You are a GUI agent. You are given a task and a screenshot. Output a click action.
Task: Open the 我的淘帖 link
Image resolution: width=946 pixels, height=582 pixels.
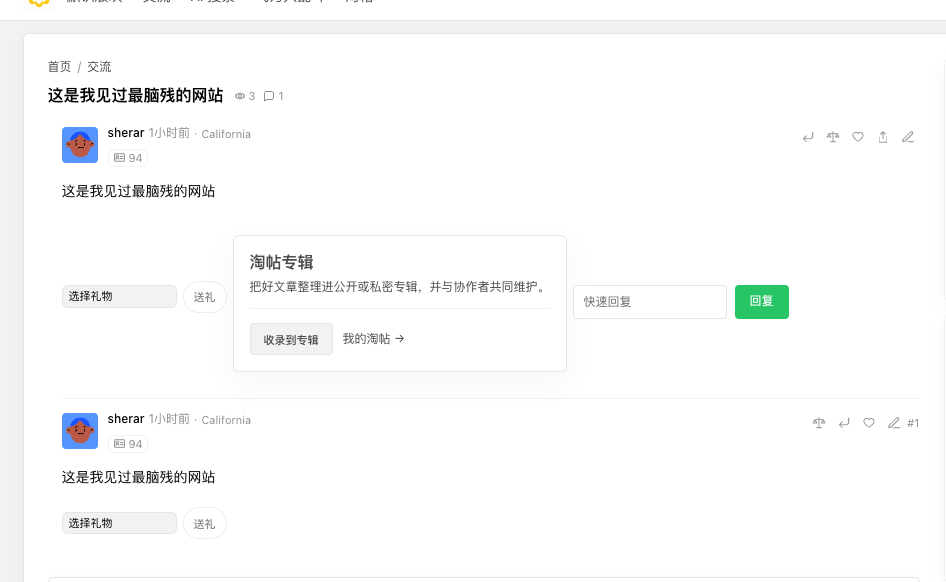pyautogui.click(x=373, y=339)
